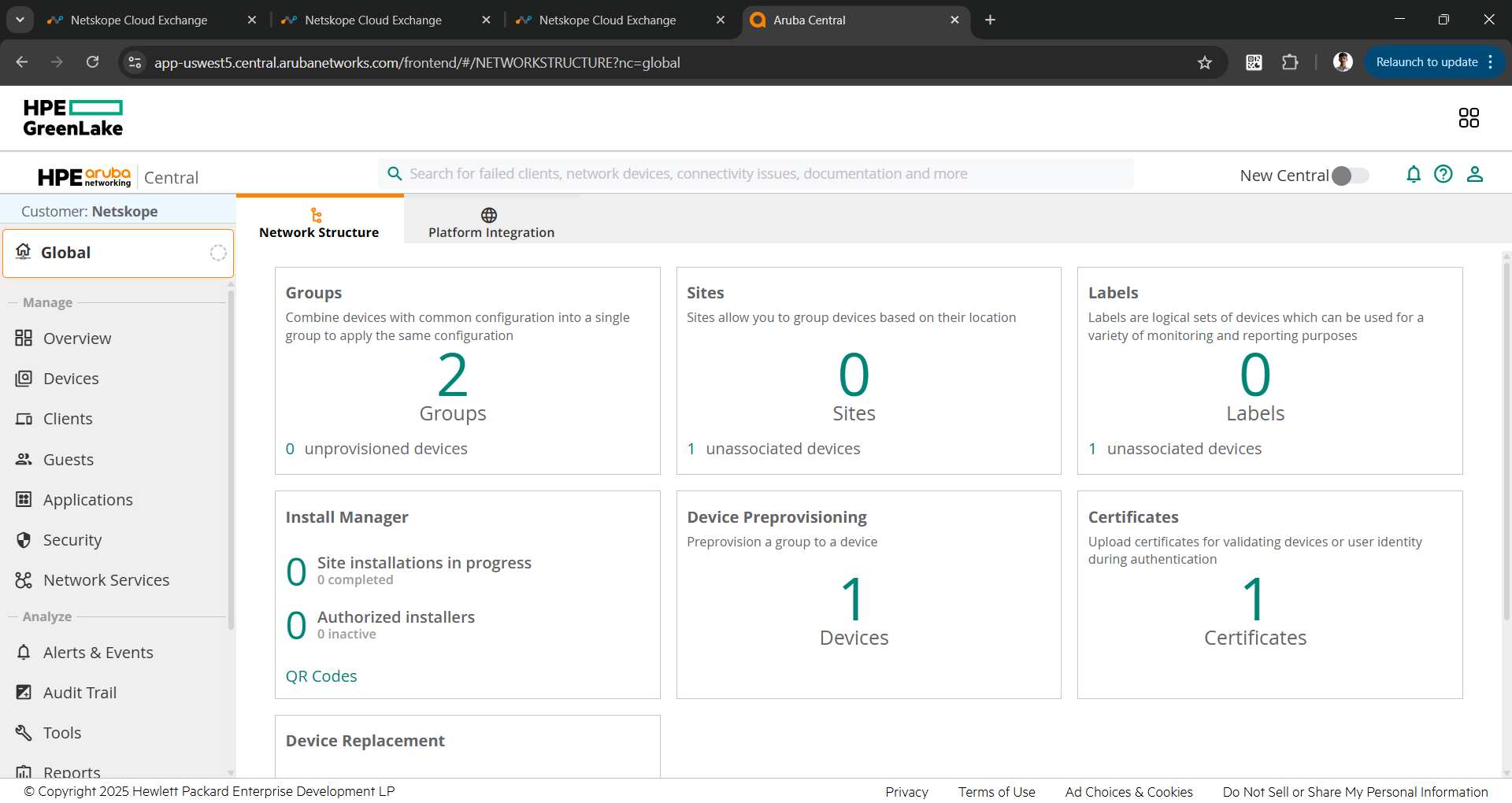1512x803 pixels.
Task: Open Ad Choices & Cookies link
Action: point(1129,792)
